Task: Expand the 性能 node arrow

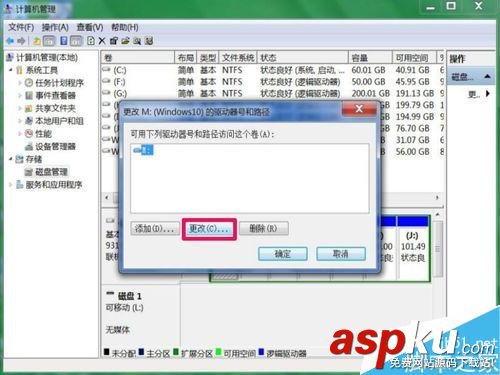Action: tap(20, 134)
